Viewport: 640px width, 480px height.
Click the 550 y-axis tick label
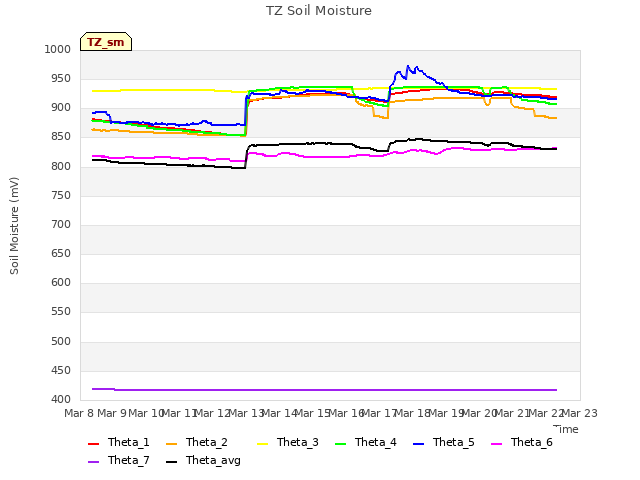point(61,312)
